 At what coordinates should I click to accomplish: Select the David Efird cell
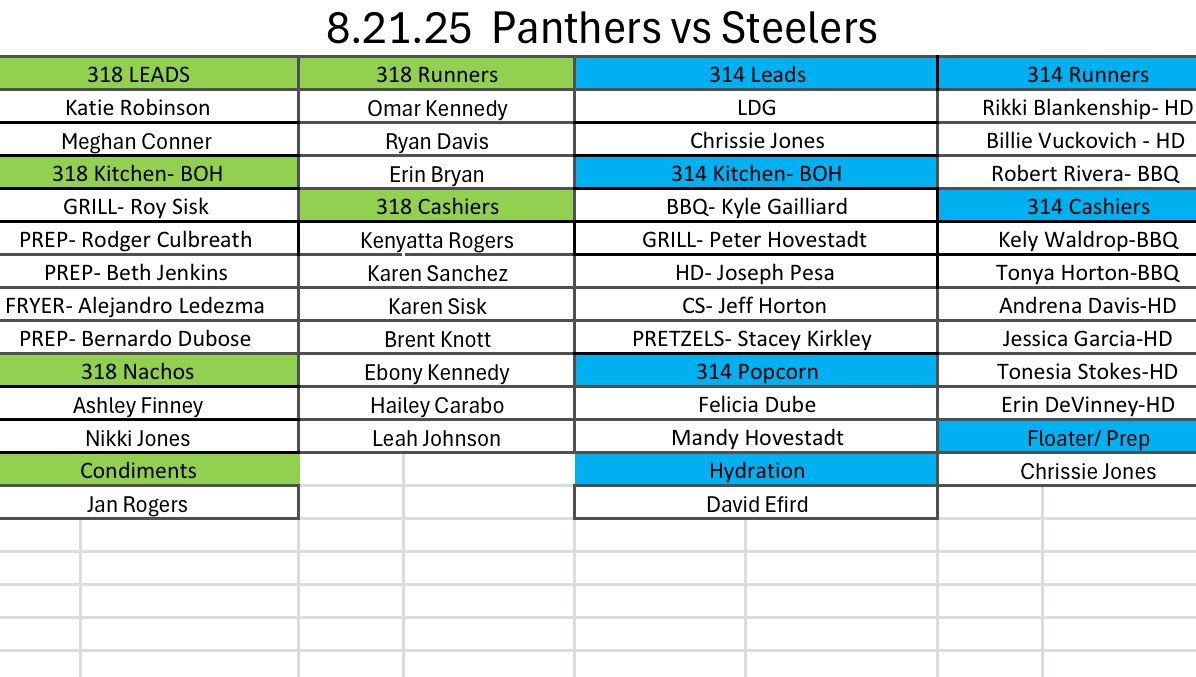point(756,504)
